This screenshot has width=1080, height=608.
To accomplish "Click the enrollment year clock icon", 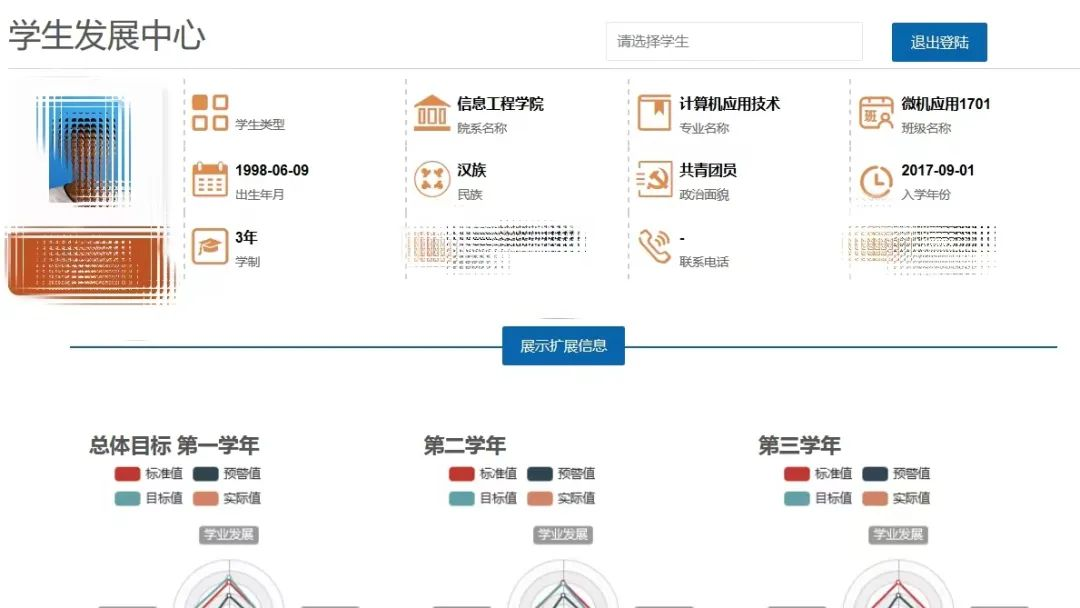I will [x=876, y=181].
